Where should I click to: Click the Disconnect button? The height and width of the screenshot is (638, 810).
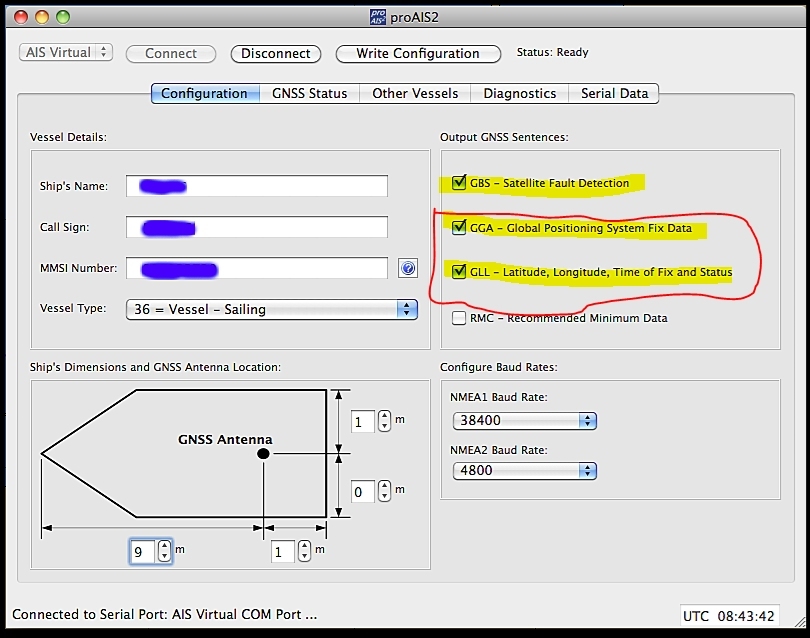[x=276, y=53]
